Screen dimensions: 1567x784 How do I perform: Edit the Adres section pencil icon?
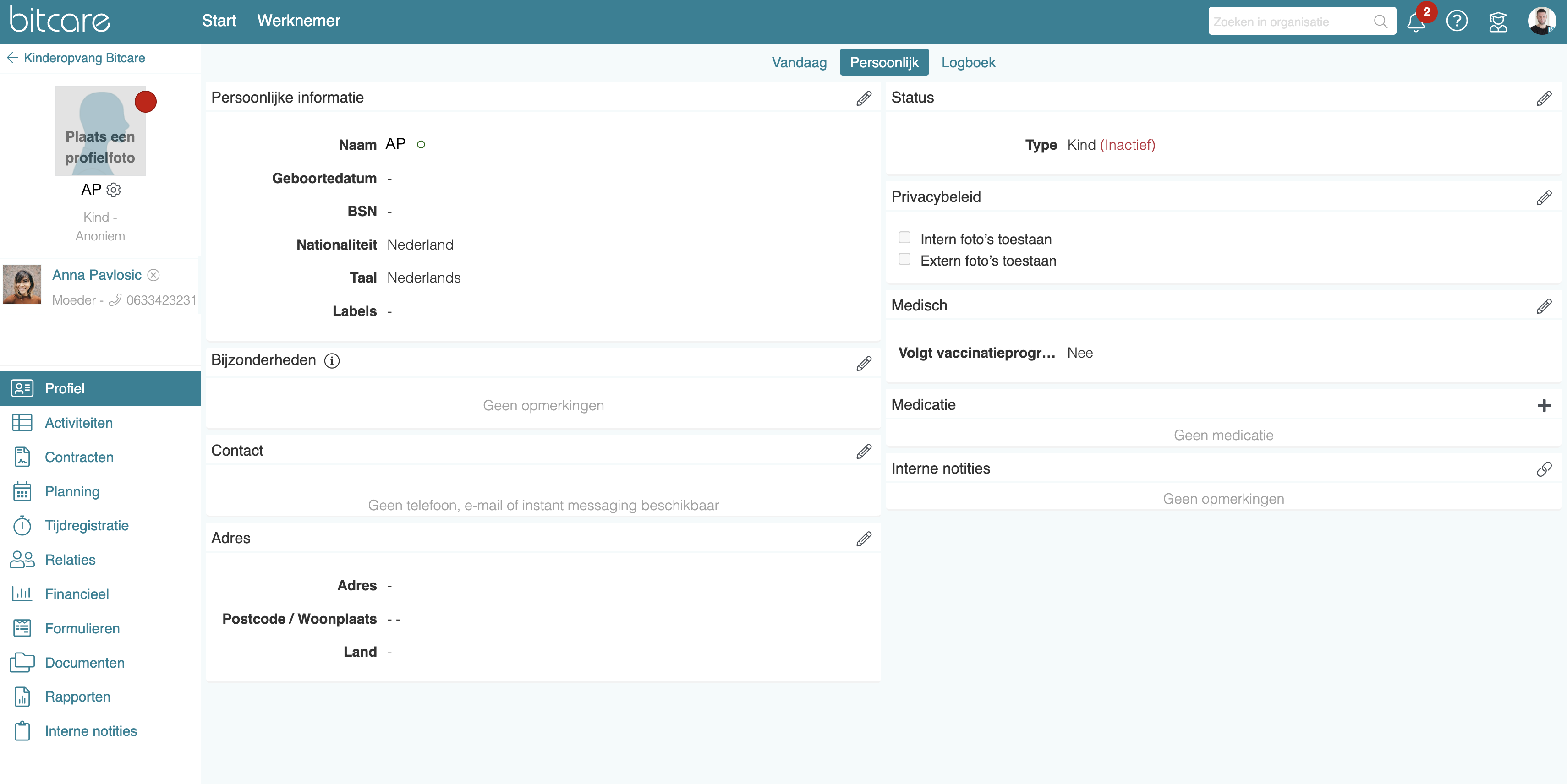coord(863,539)
